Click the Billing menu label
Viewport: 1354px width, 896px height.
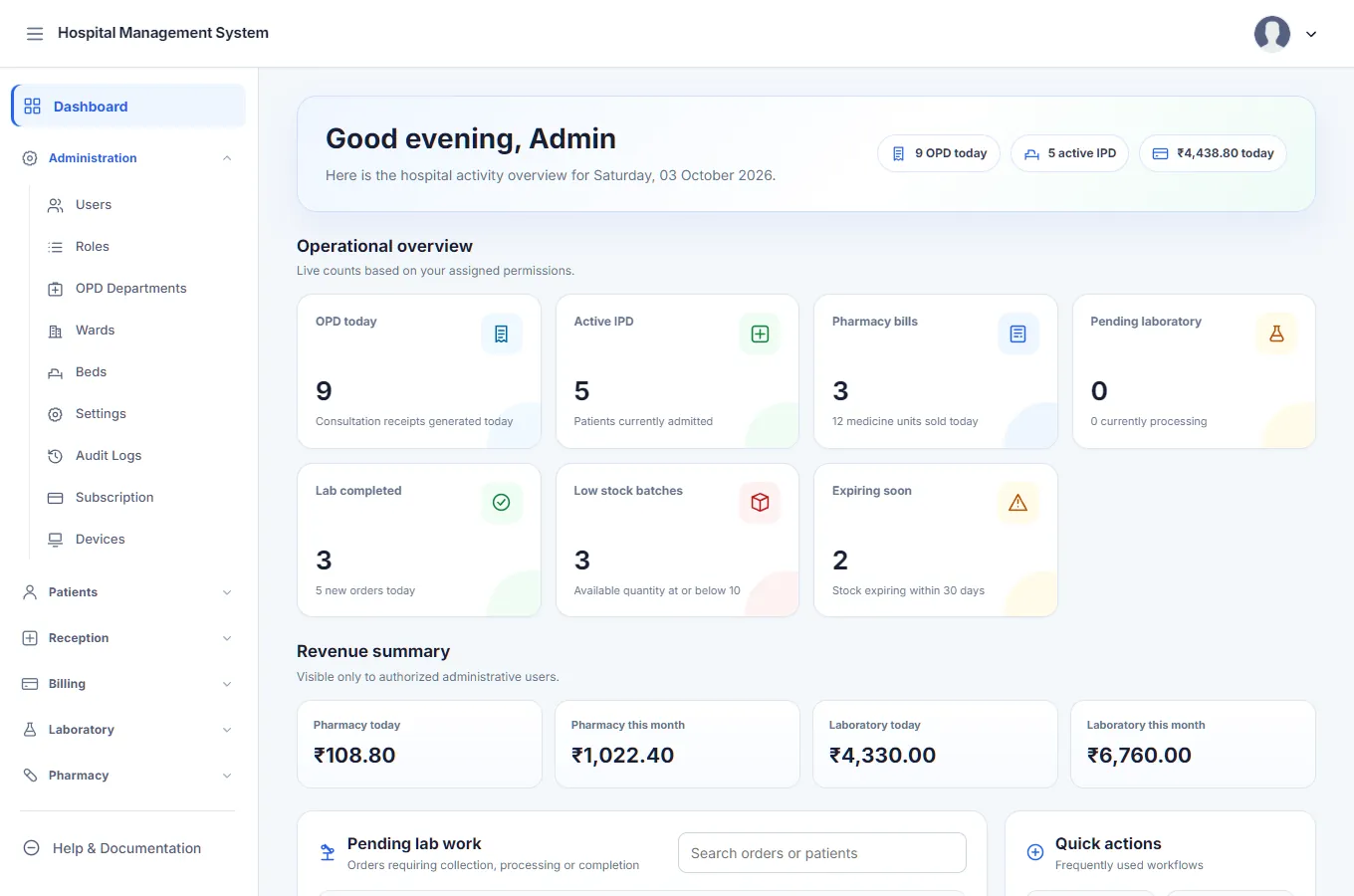click(x=68, y=684)
